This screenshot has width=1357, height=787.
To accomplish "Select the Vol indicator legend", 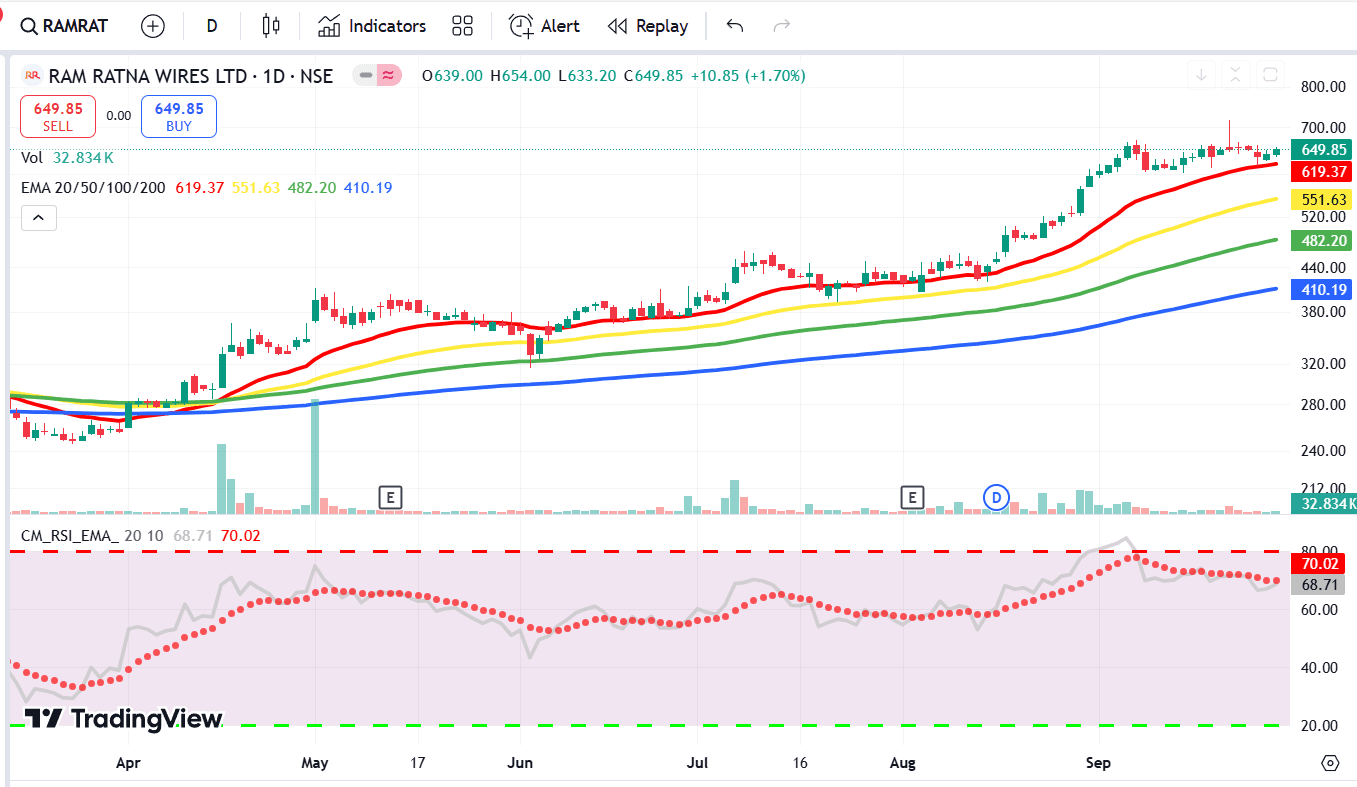I will pos(32,157).
